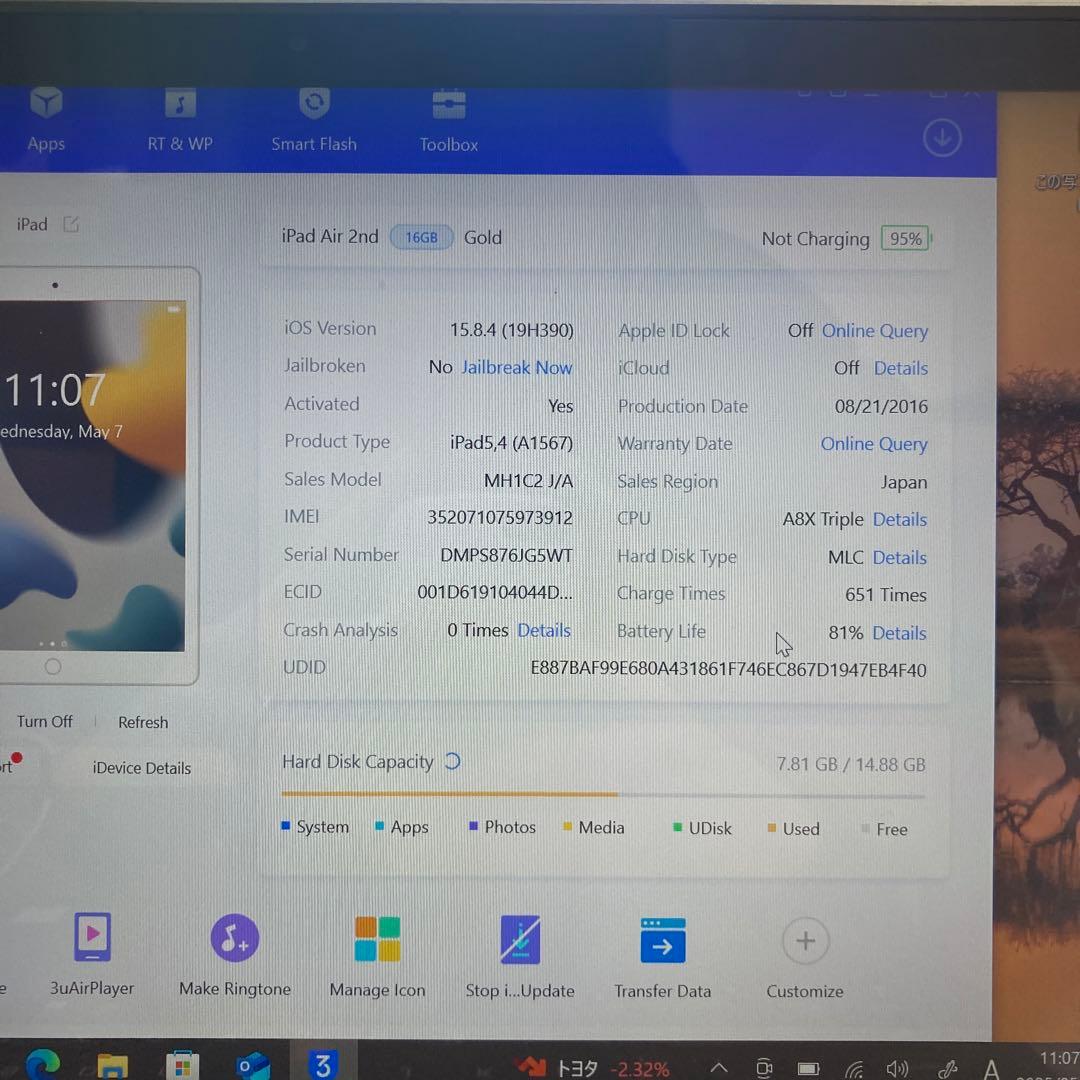
Task: Open Transfer Data tool
Action: [663, 958]
